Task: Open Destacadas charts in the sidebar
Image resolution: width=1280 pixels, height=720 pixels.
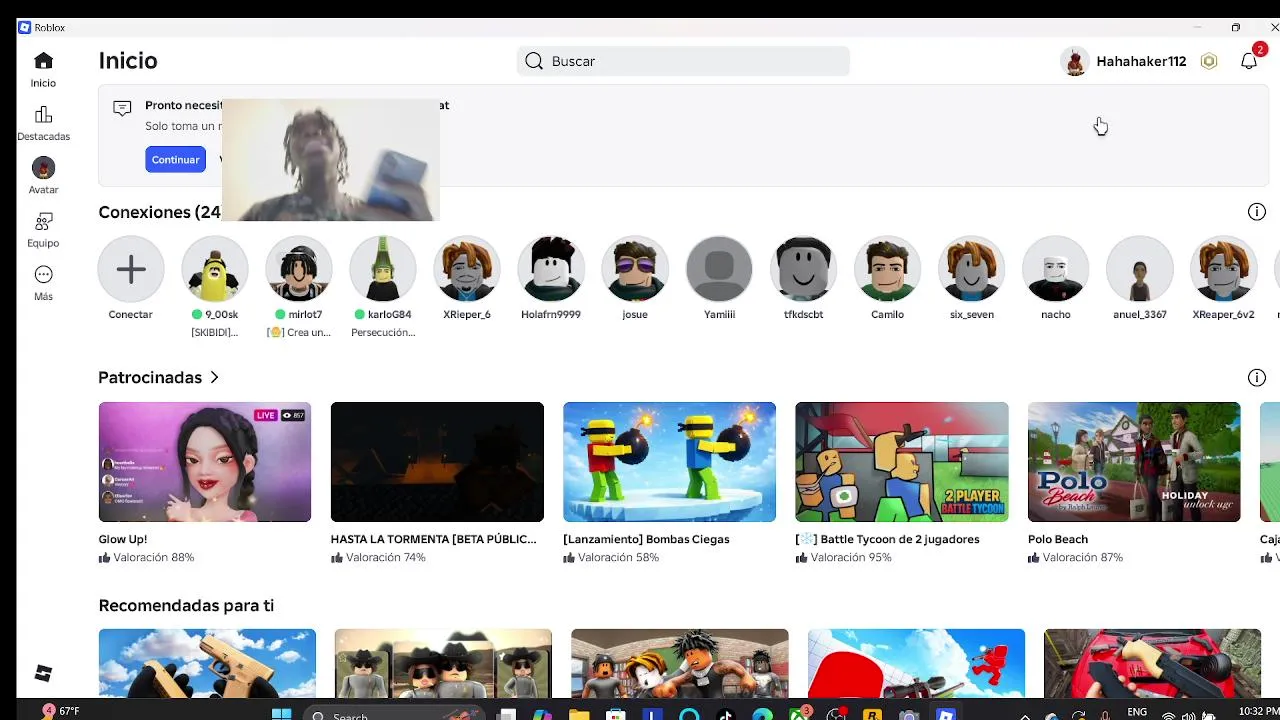Action: [43, 115]
